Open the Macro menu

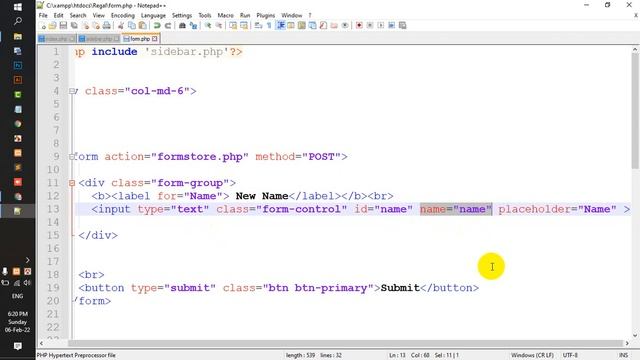point(225,16)
